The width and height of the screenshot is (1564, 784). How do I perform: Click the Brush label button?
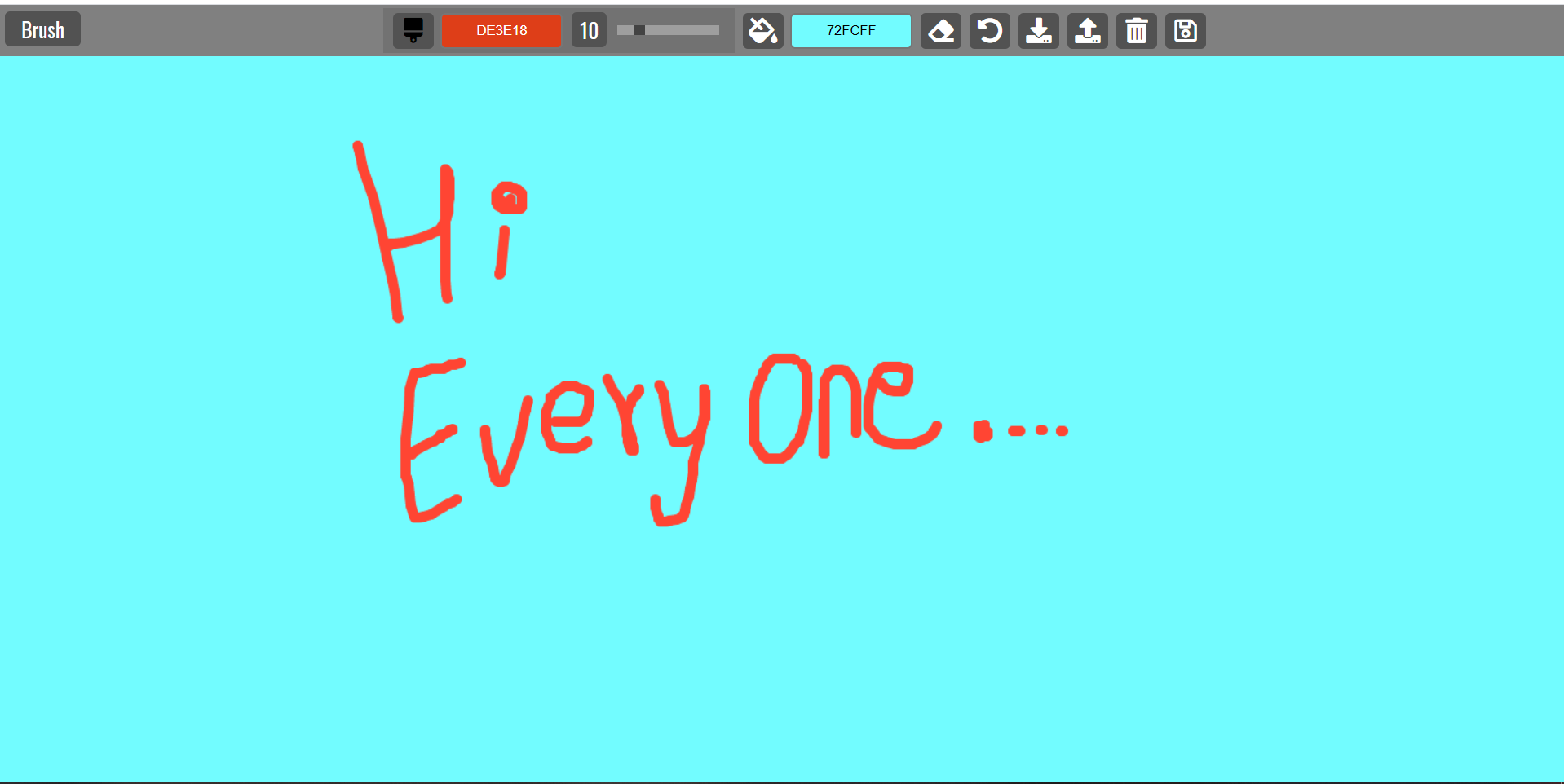pyautogui.click(x=42, y=29)
